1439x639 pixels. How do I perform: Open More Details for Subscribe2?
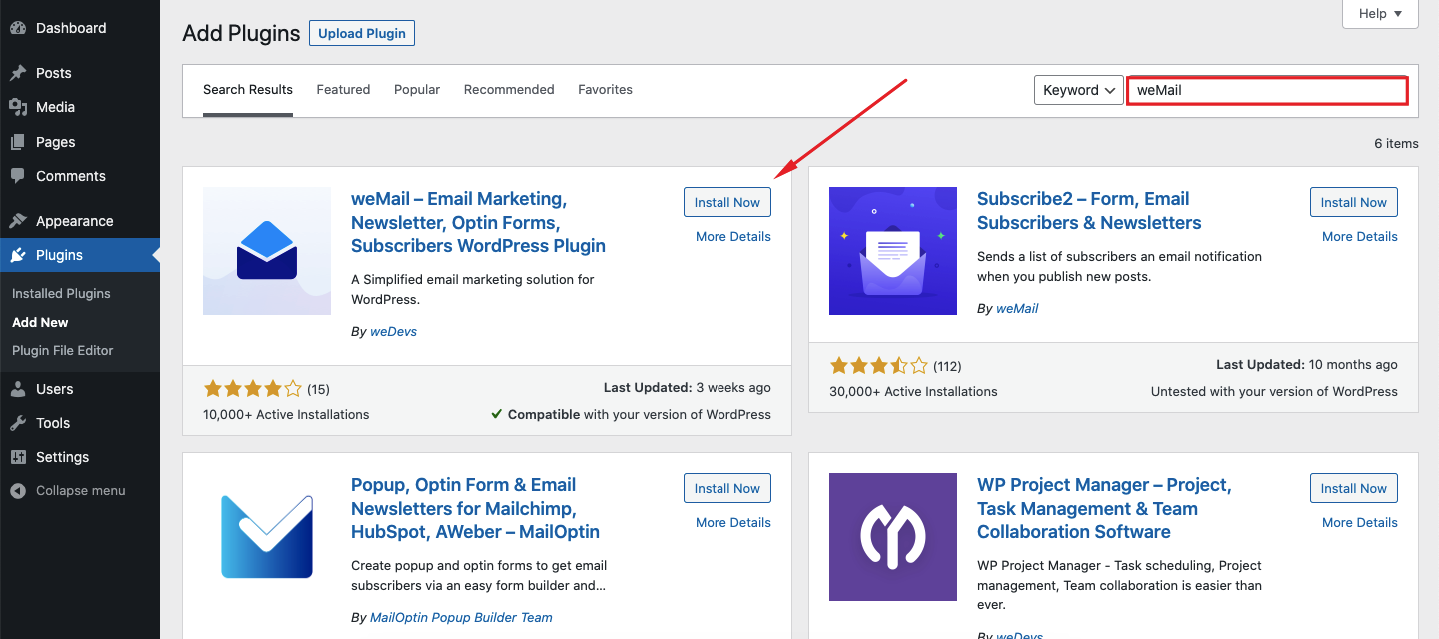click(x=1359, y=236)
